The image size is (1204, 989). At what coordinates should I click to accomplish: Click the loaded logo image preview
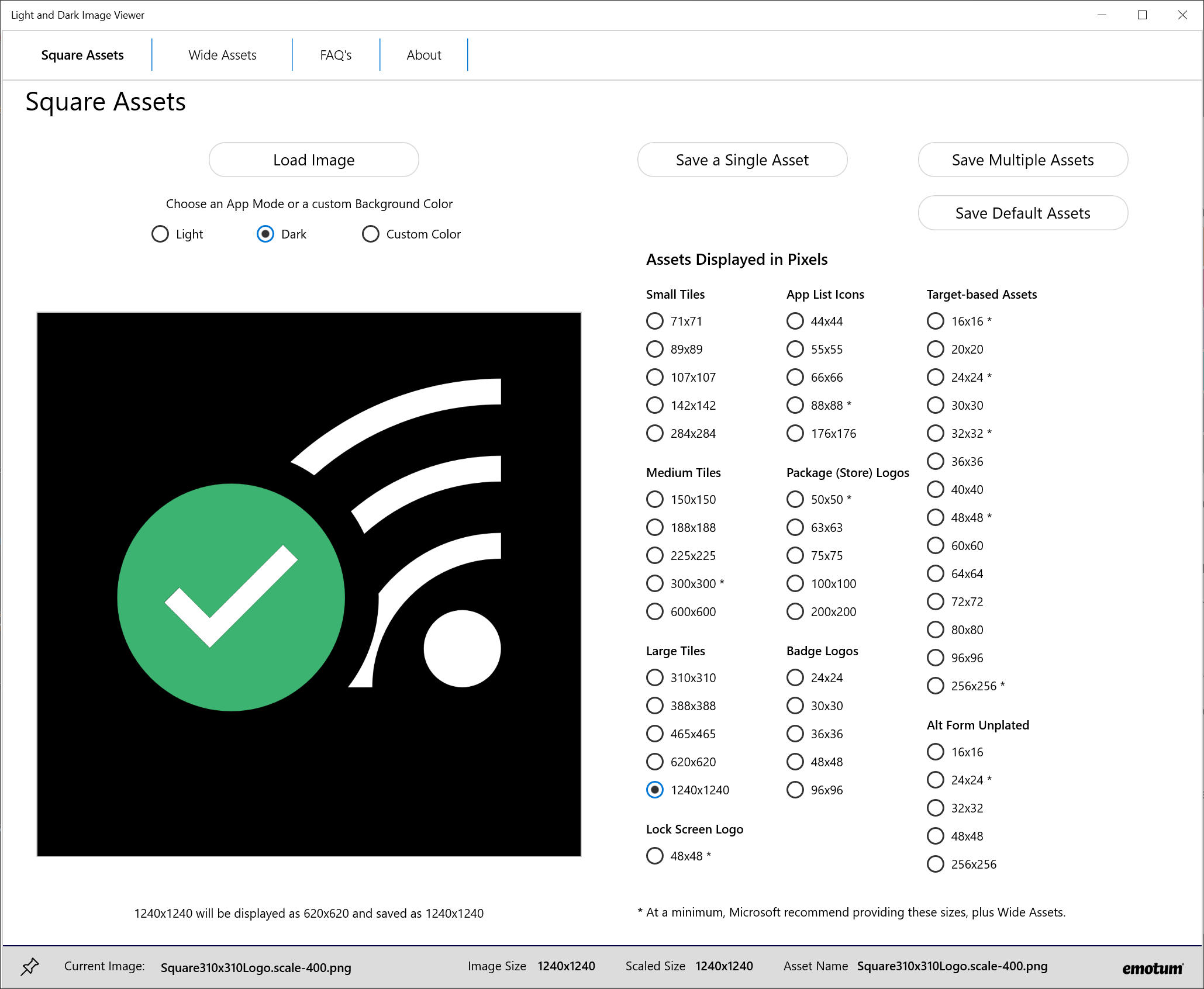309,585
